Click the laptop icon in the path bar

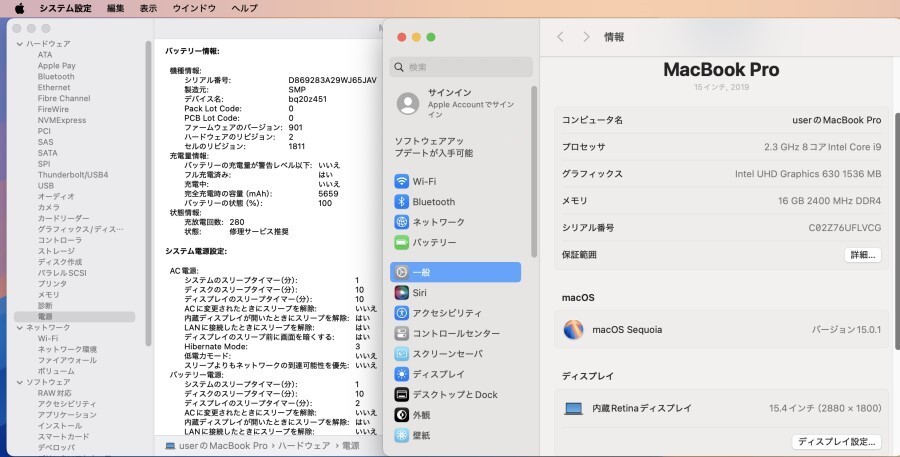(x=170, y=446)
